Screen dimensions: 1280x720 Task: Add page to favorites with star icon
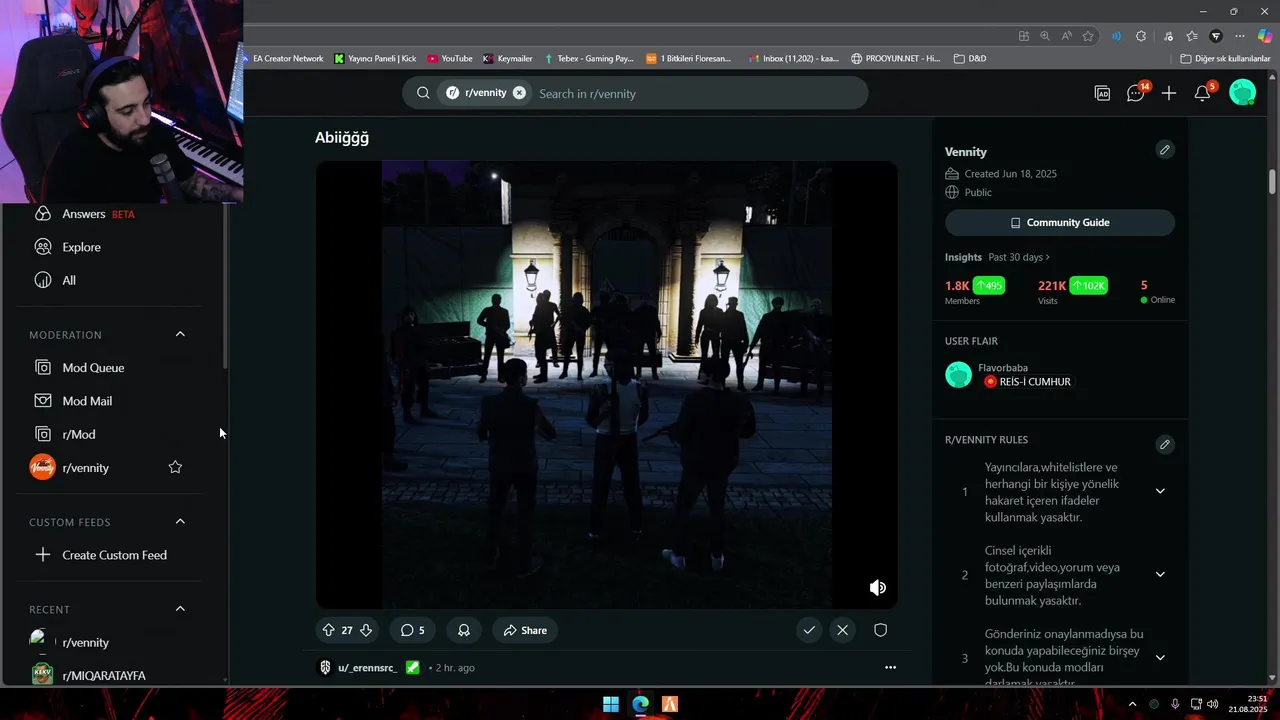(x=1088, y=36)
